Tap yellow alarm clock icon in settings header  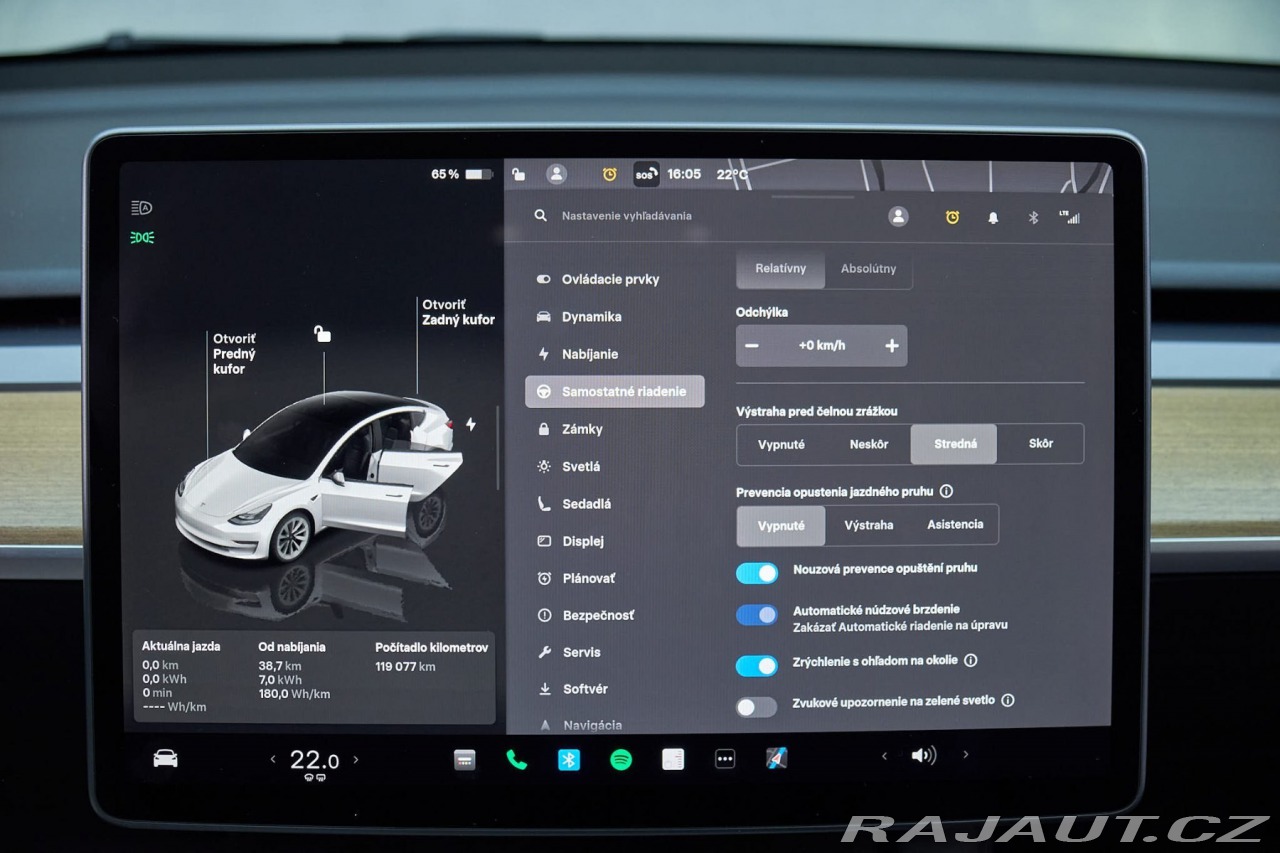pyautogui.click(x=952, y=217)
